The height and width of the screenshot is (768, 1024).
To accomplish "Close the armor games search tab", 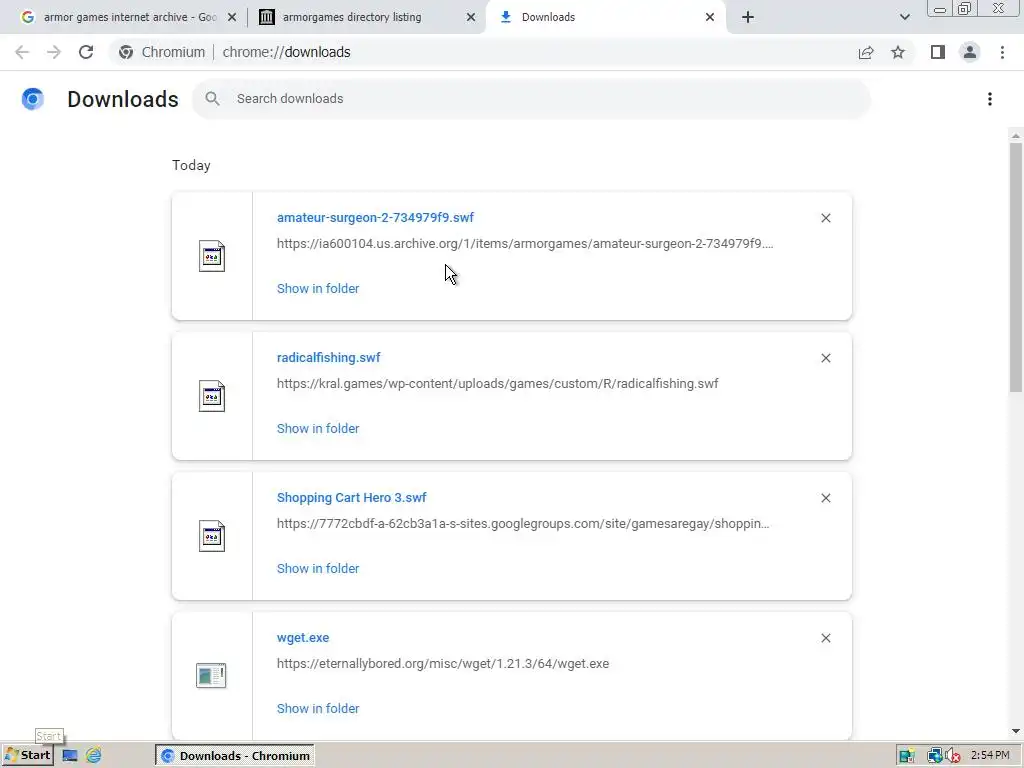I will pyautogui.click(x=232, y=18).
